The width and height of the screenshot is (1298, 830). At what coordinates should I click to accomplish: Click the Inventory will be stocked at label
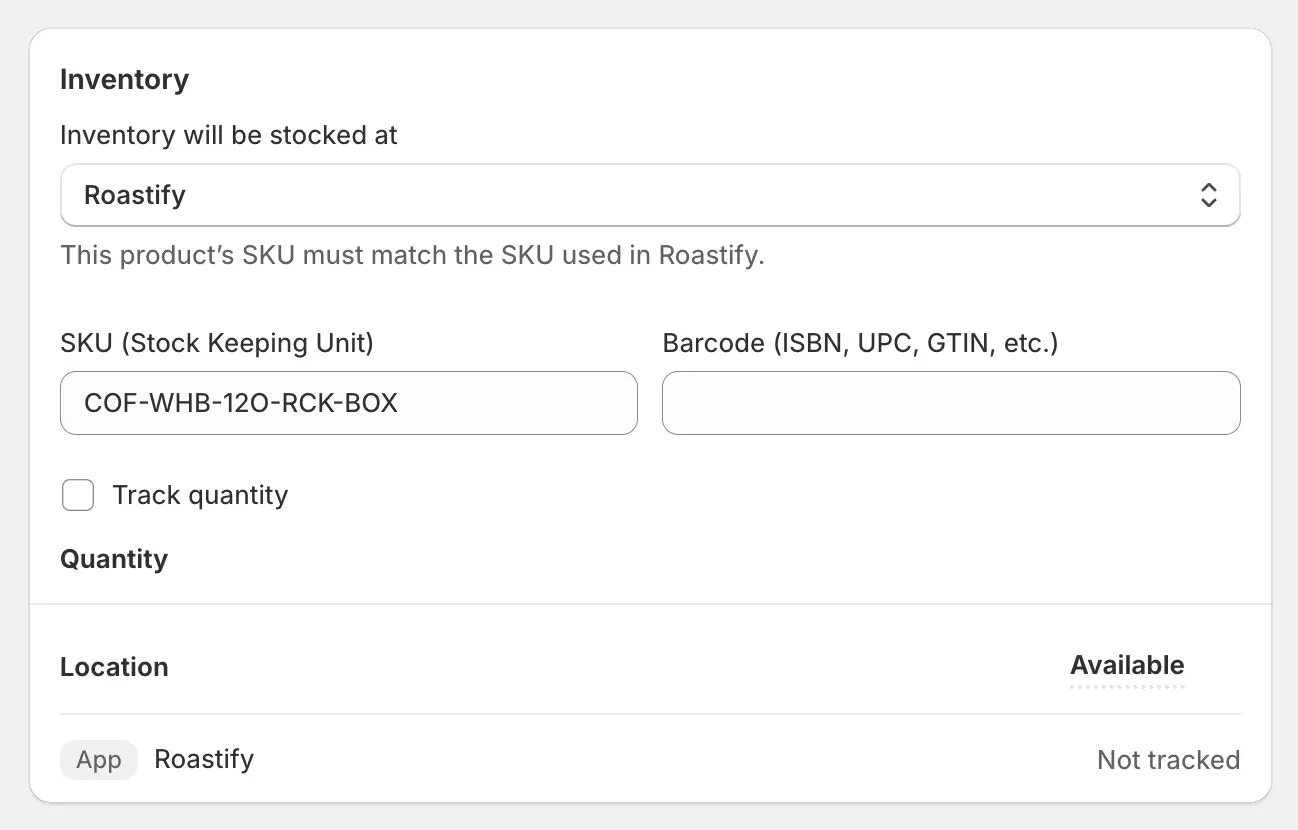point(228,135)
